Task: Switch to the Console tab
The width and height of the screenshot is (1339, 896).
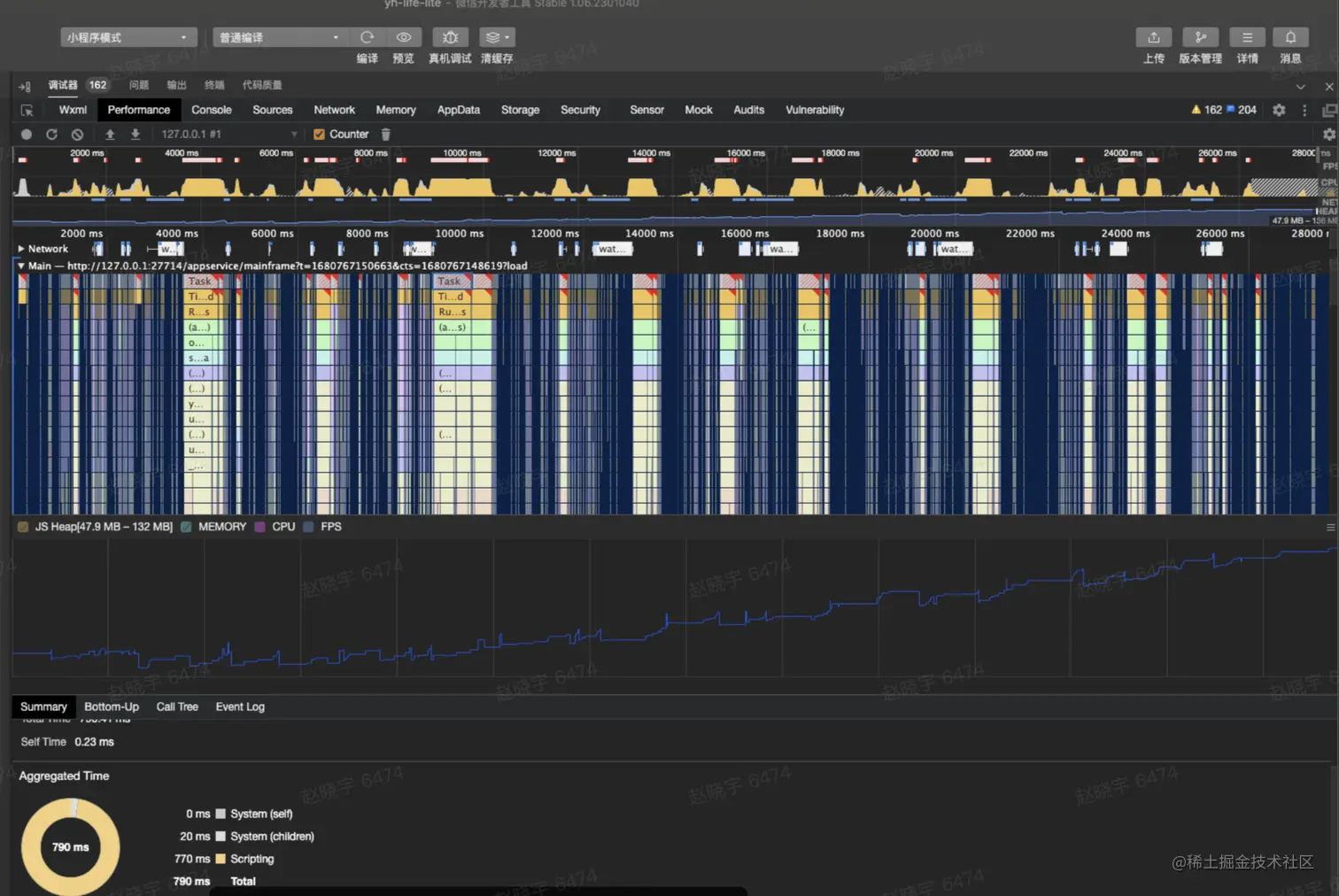Action: (211, 110)
